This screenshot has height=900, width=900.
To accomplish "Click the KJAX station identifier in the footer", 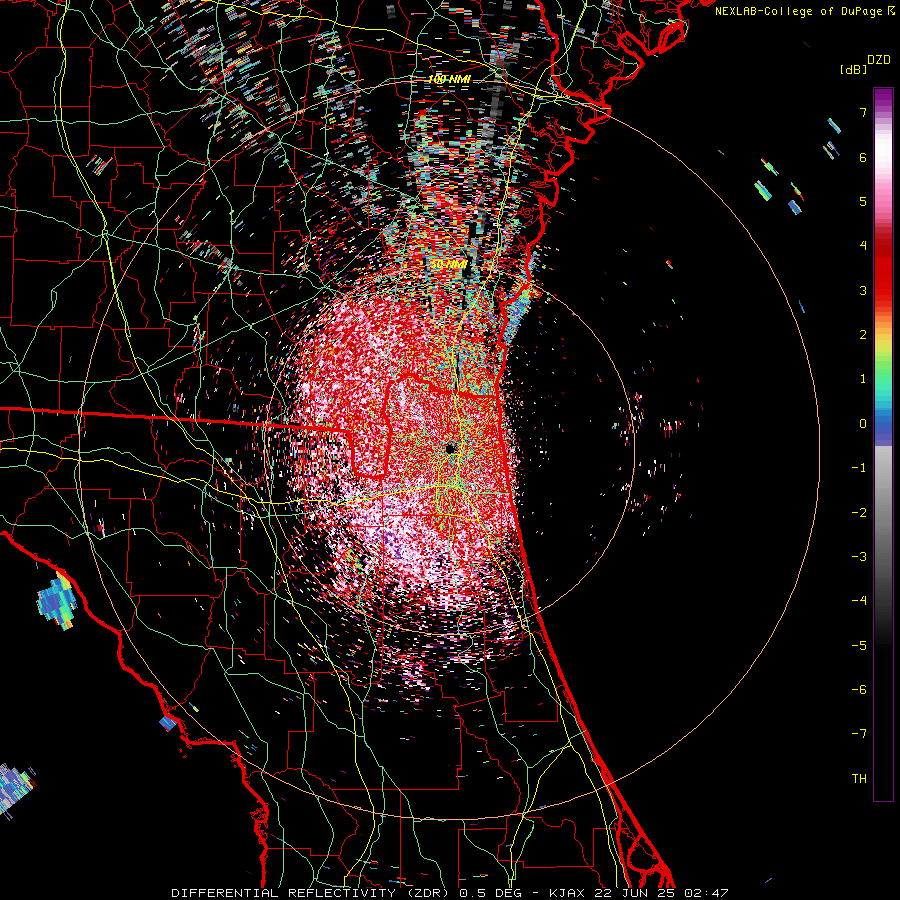I will coord(567,893).
